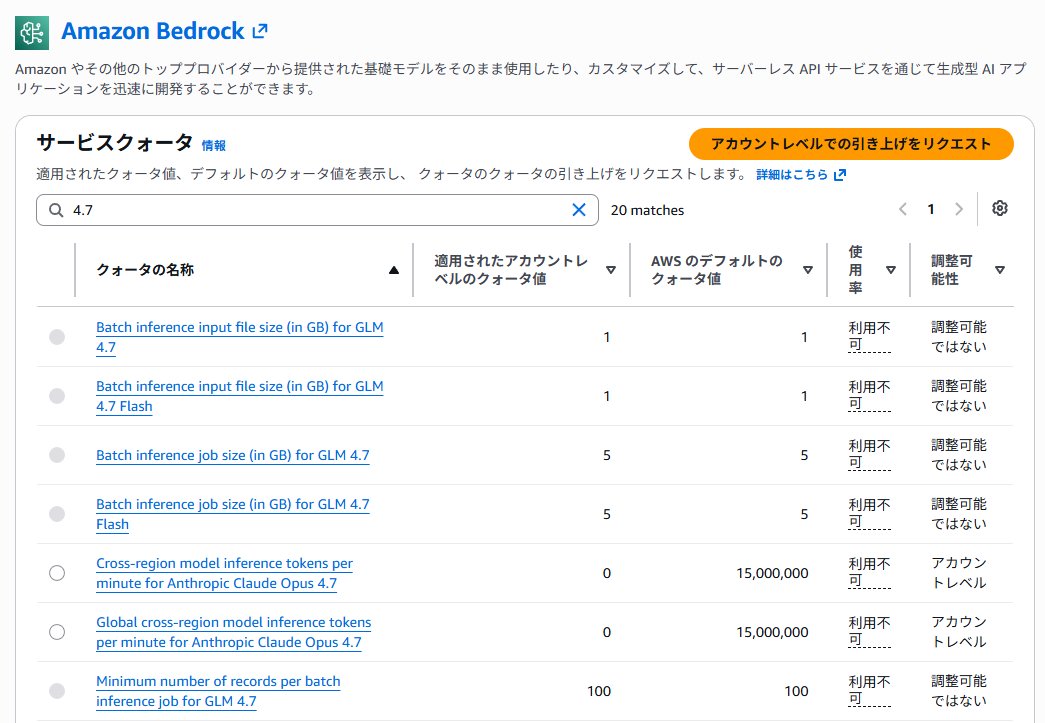Clear the search text with the X icon

point(578,210)
